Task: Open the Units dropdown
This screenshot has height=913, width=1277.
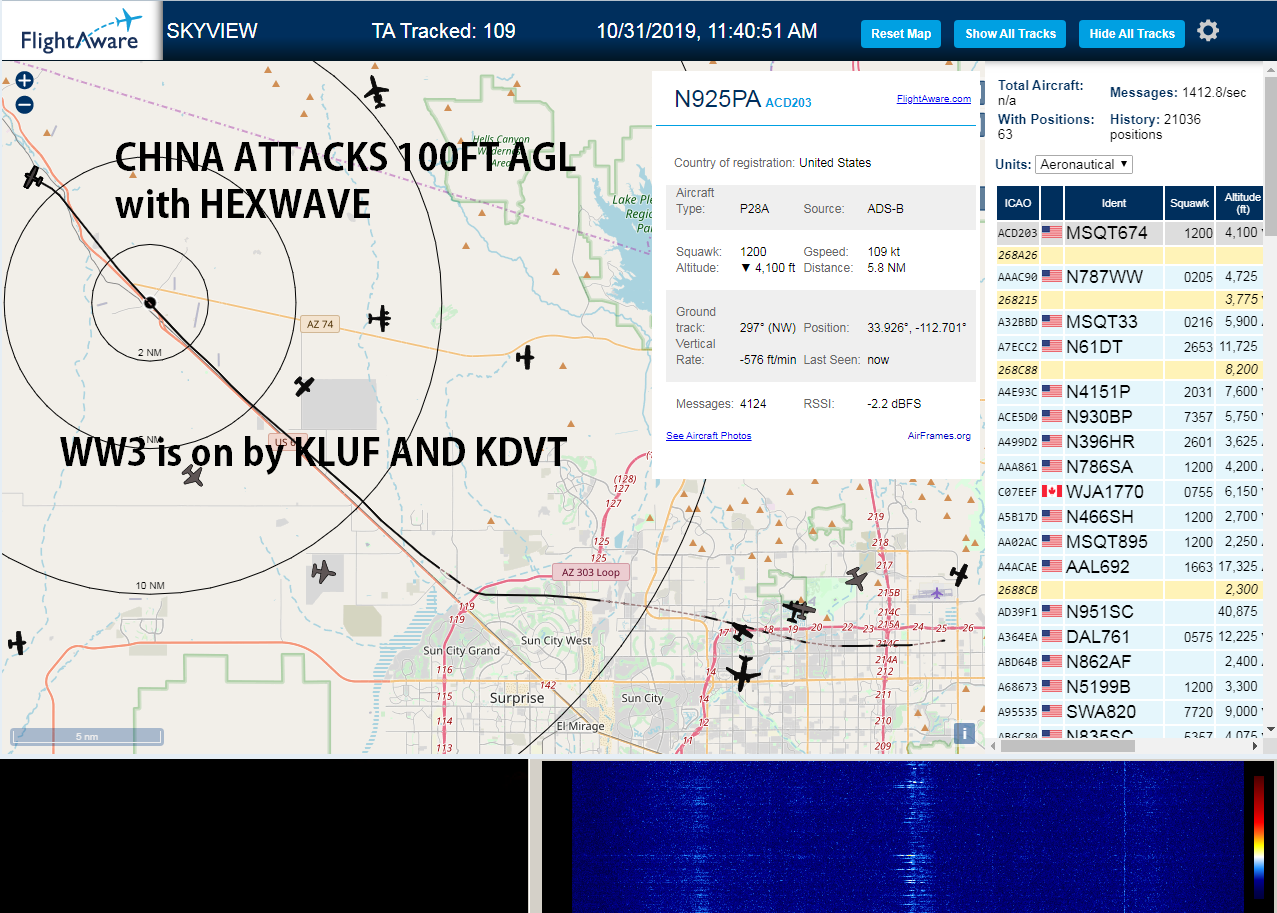Action: click(1084, 164)
